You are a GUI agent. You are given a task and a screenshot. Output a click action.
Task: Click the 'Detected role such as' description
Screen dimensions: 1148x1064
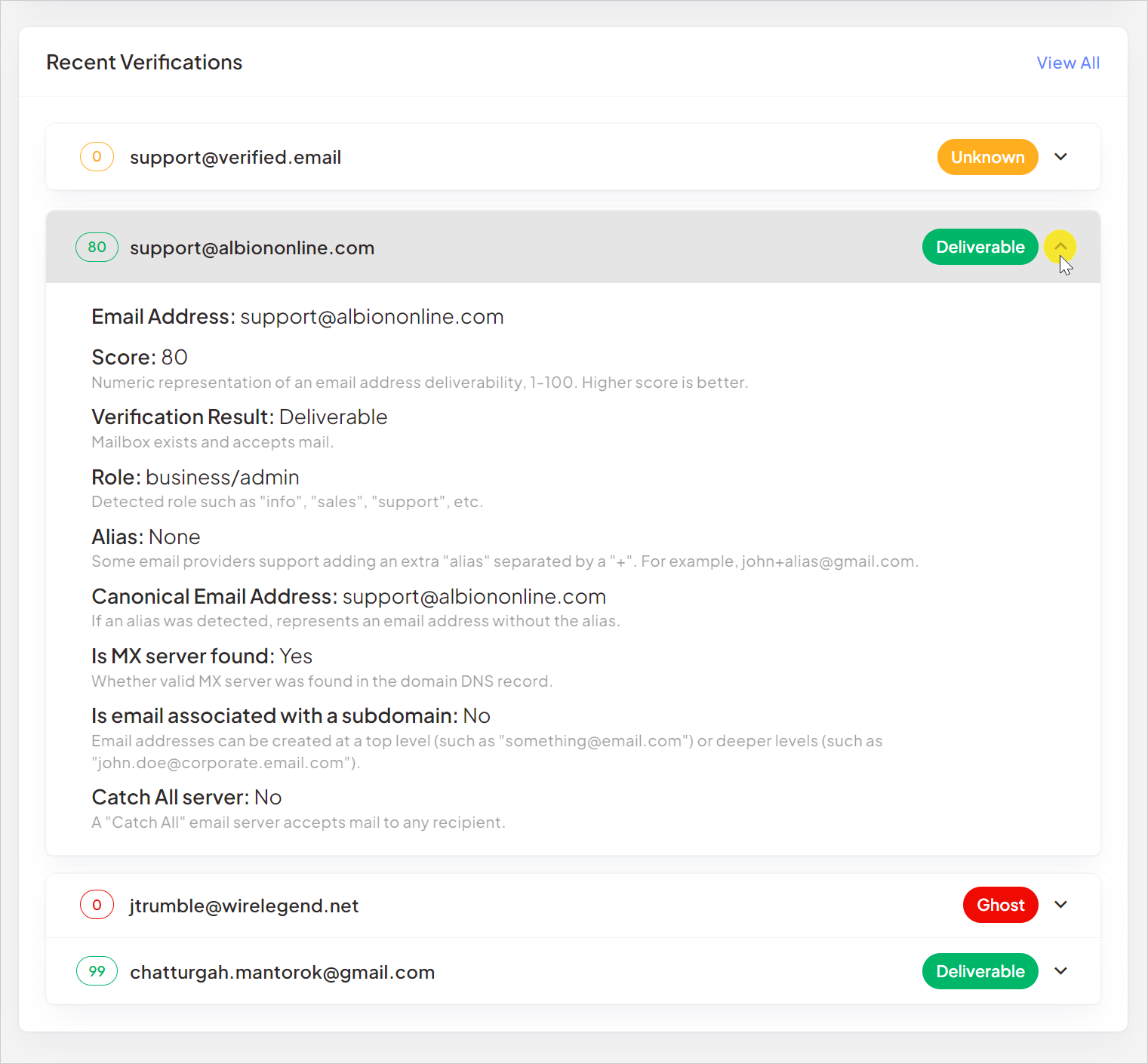[287, 502]
